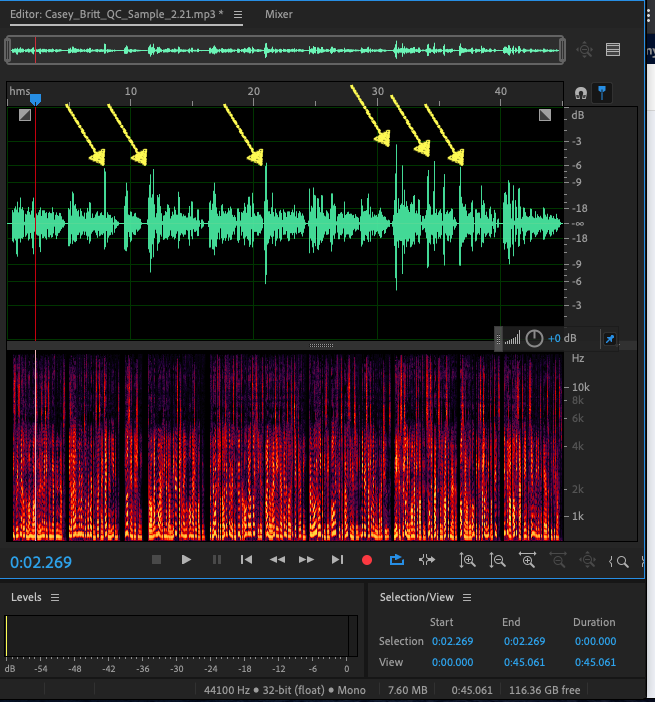Open the Levels panel menu
Viewport: 655px width, 702px height.
55,597
